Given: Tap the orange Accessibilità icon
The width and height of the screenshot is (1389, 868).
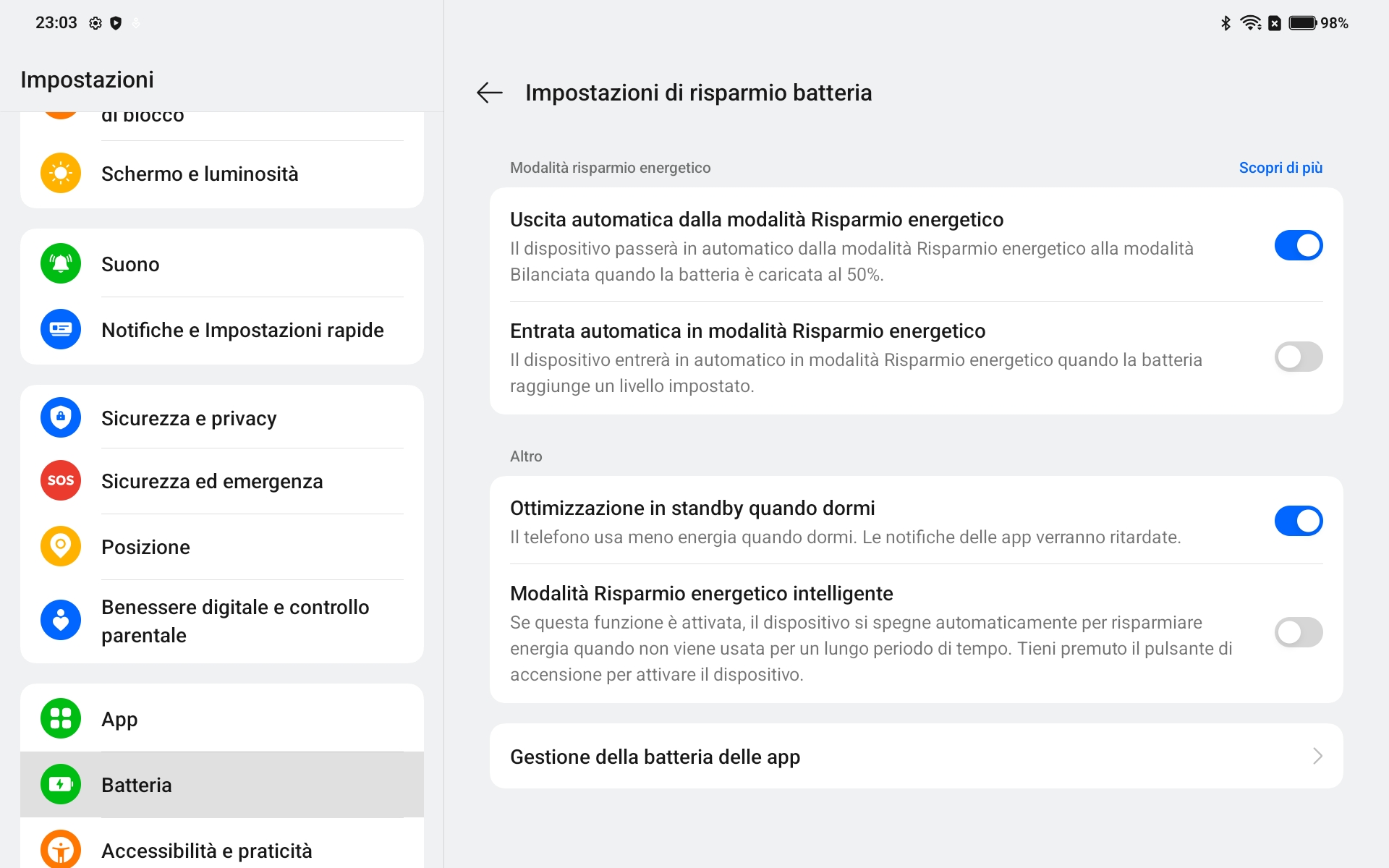Looking at the screenshot, I should tap(61, 849).
